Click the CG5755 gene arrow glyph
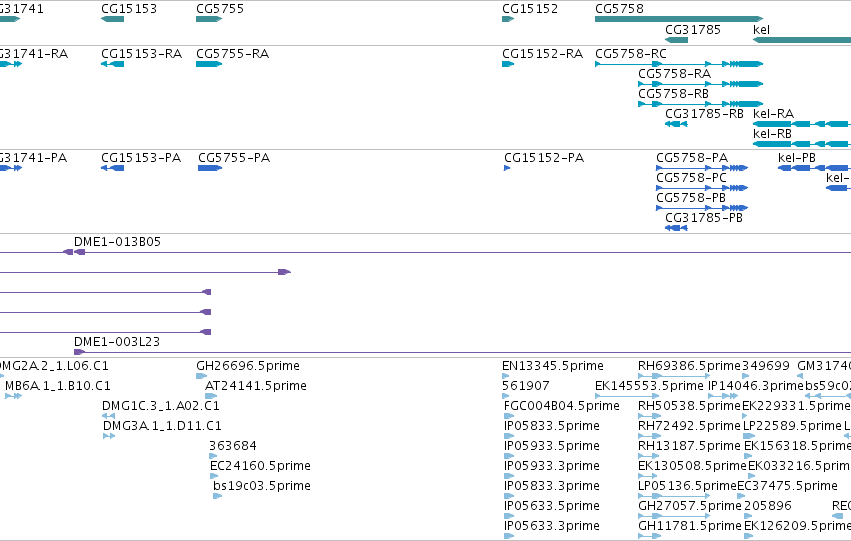This screenshot has height=541, width=851. click(x=209, y=19)
